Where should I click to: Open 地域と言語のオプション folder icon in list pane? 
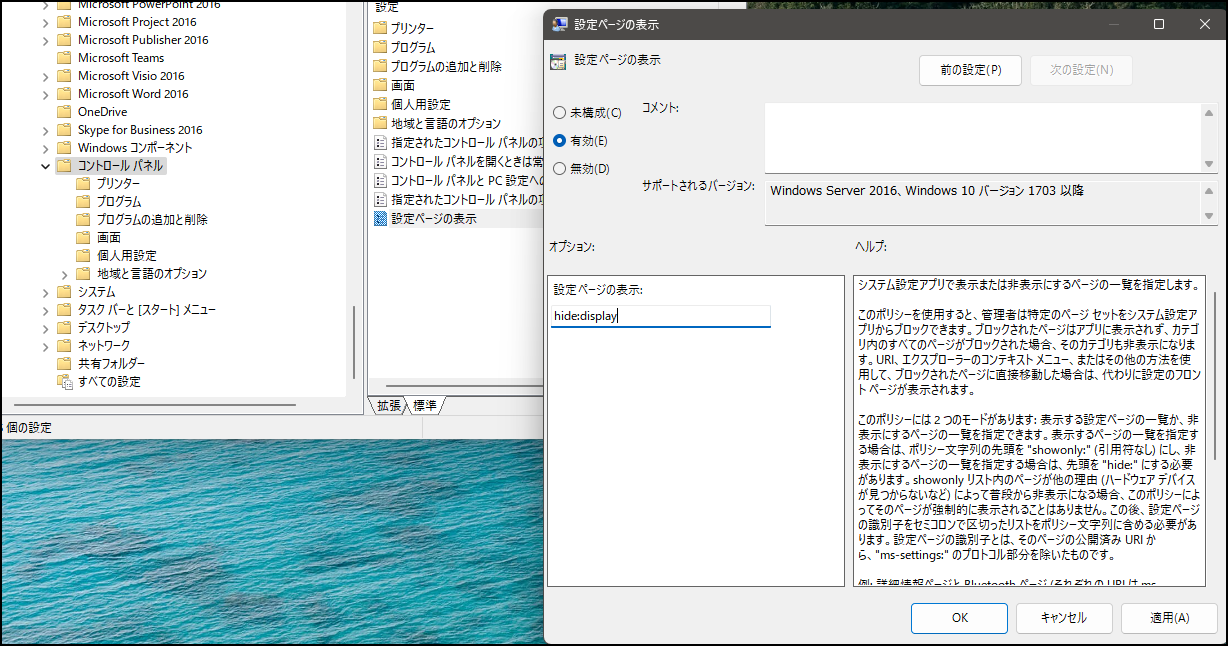380,123
